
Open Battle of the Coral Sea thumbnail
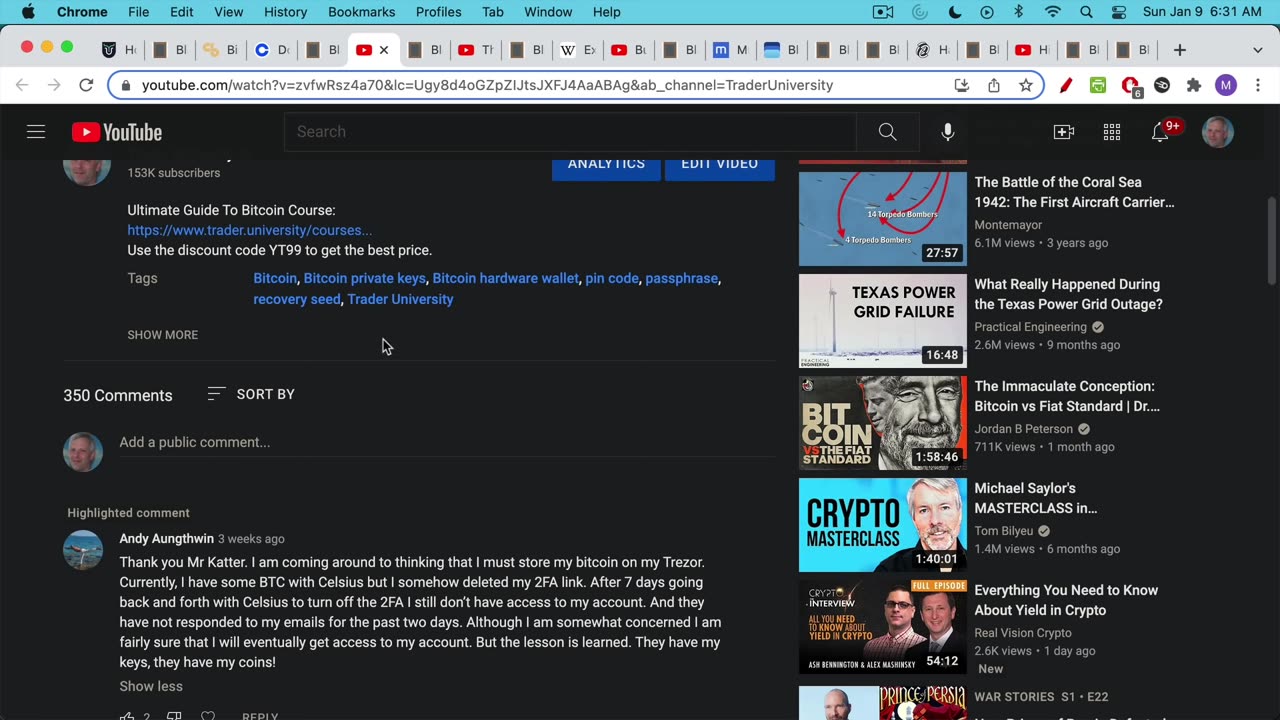883,218
